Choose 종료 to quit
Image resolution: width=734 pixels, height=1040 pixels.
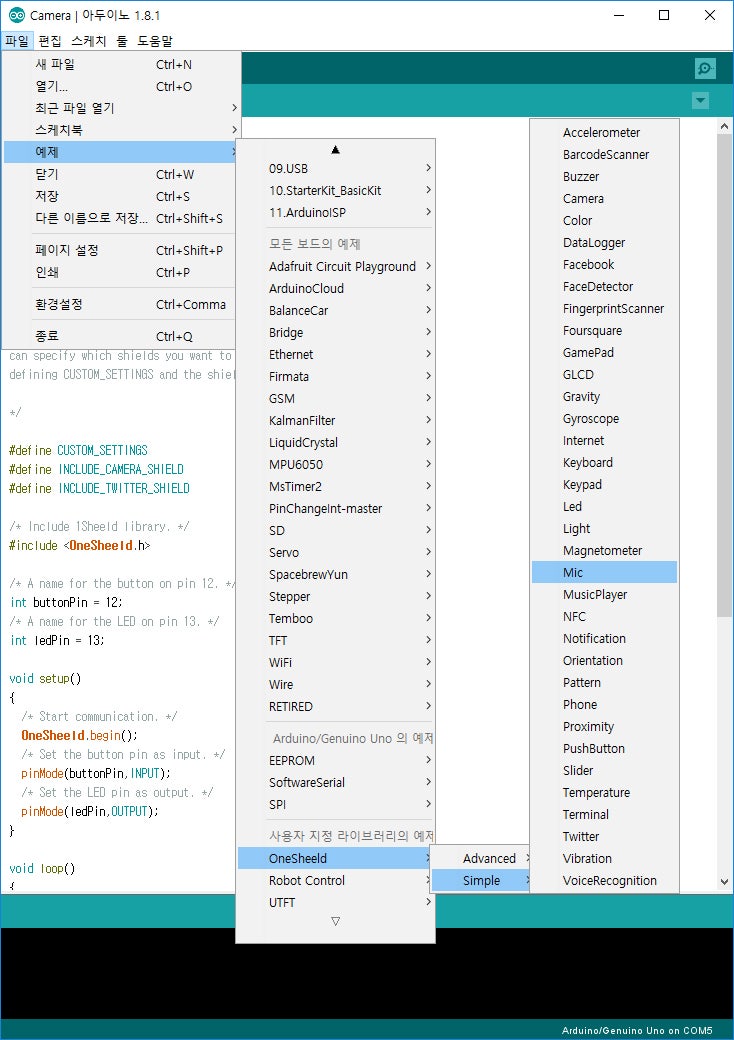click(x=120, y=336)
